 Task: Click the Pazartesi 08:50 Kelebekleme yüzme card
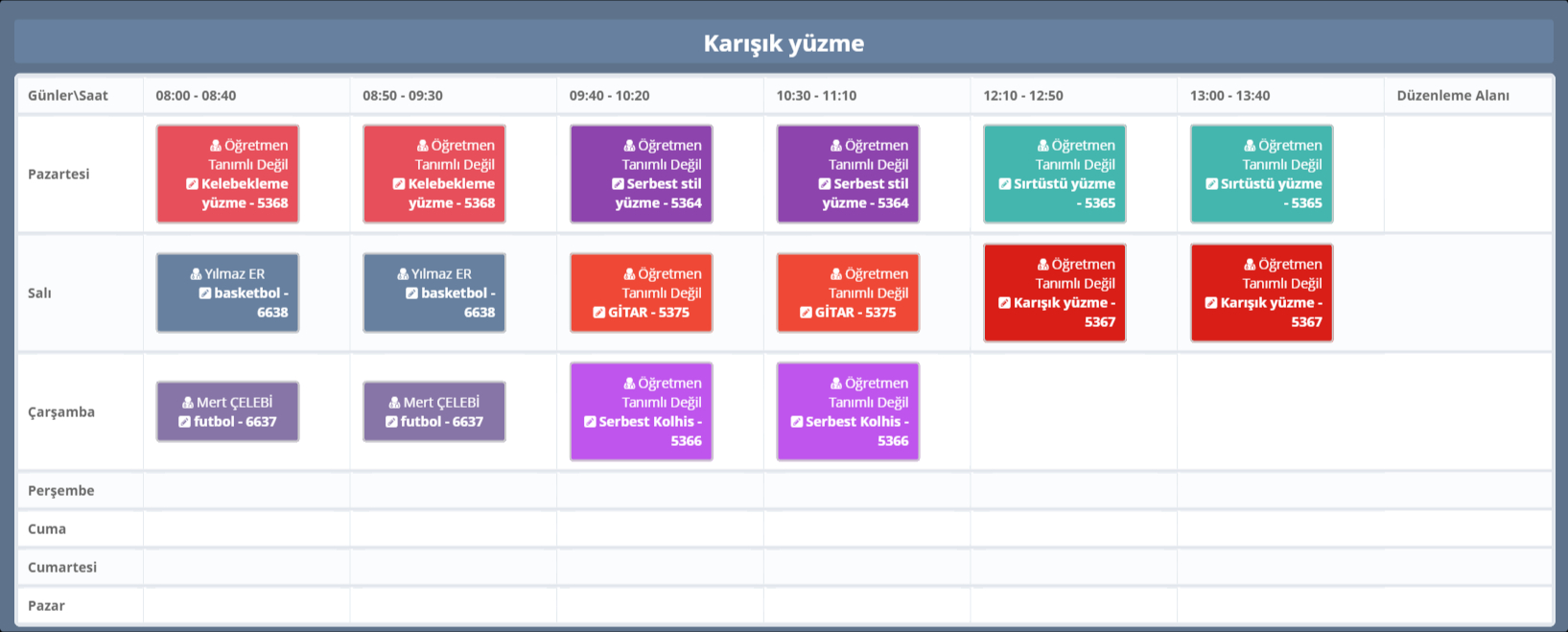(x=433, y=174)
